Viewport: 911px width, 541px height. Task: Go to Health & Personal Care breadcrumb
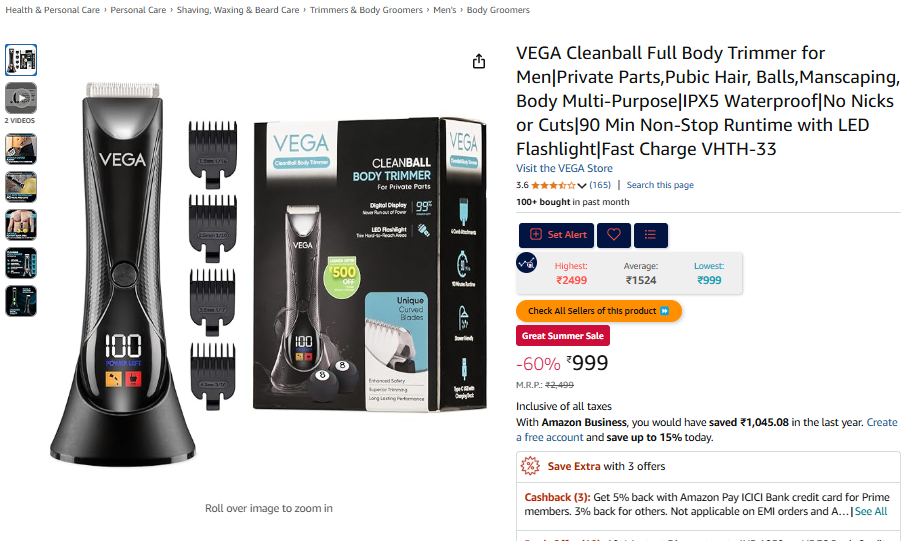point(52,10)
